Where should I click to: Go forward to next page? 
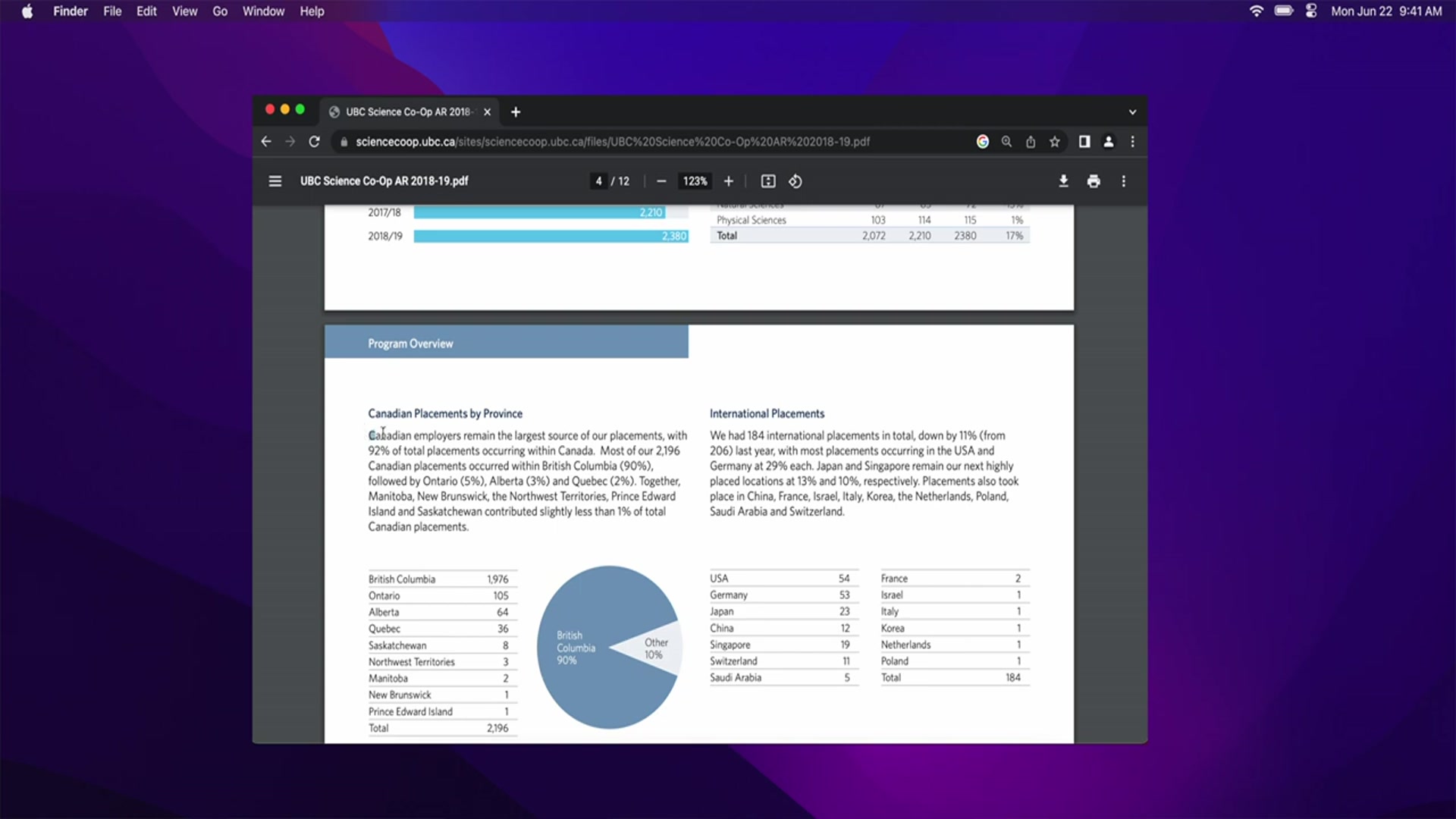[290, 142]
